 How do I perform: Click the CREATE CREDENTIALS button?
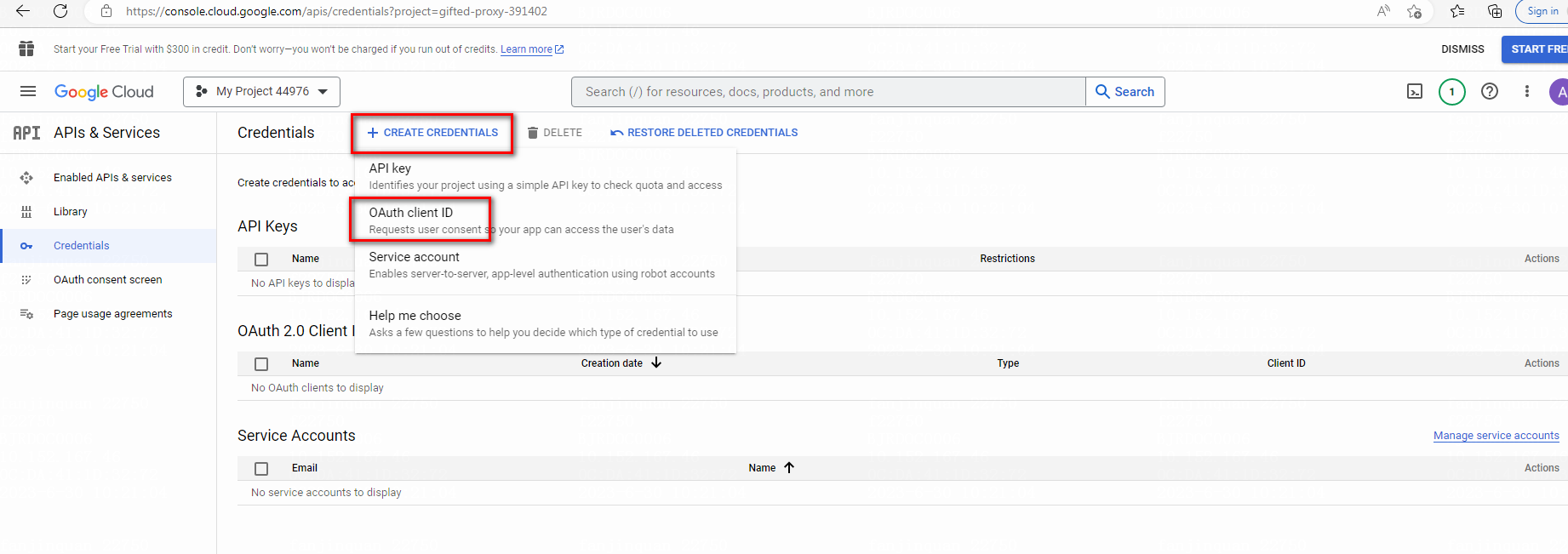(x=432, y=133)
